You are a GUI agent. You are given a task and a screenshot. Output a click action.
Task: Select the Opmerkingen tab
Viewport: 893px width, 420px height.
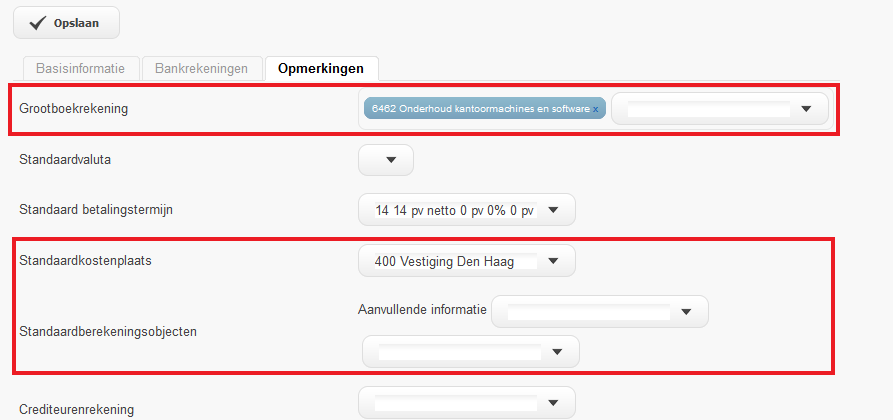coord(321,69)
